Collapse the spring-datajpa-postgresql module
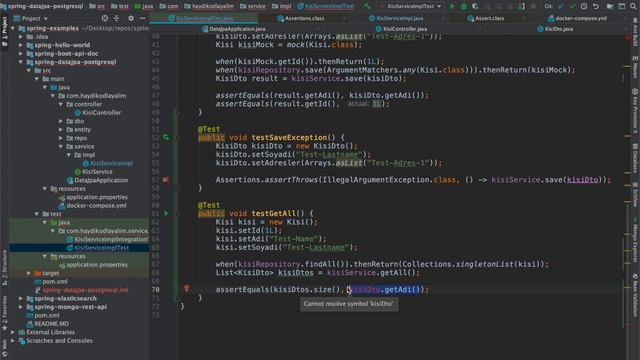 (x=21, y=62)
